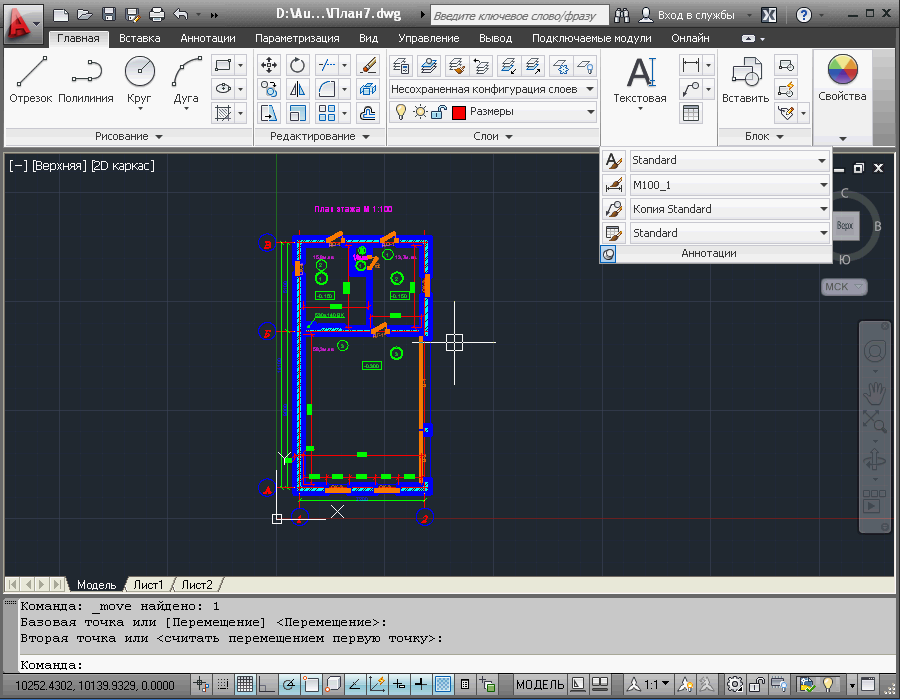
Task: Click the rectangle drawing tool
Action: click(223, 65)
